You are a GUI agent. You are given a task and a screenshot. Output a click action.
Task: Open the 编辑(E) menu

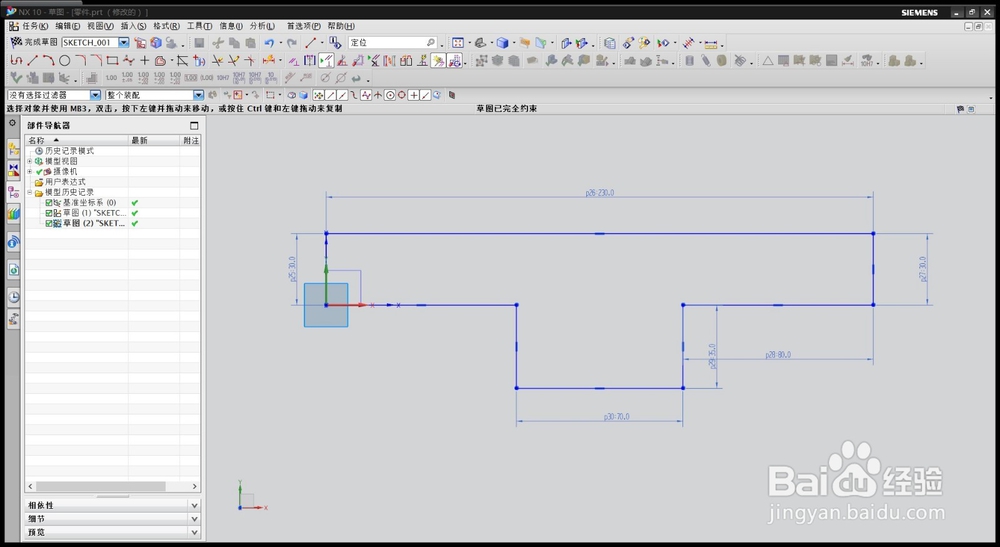[68, 26]
